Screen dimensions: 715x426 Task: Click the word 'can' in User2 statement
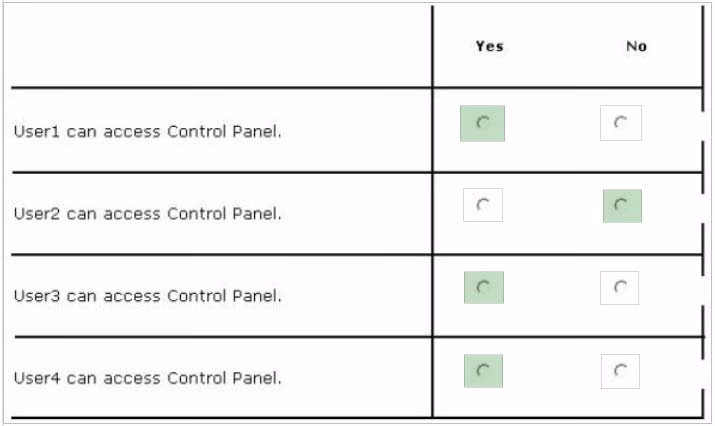(81, 214)
